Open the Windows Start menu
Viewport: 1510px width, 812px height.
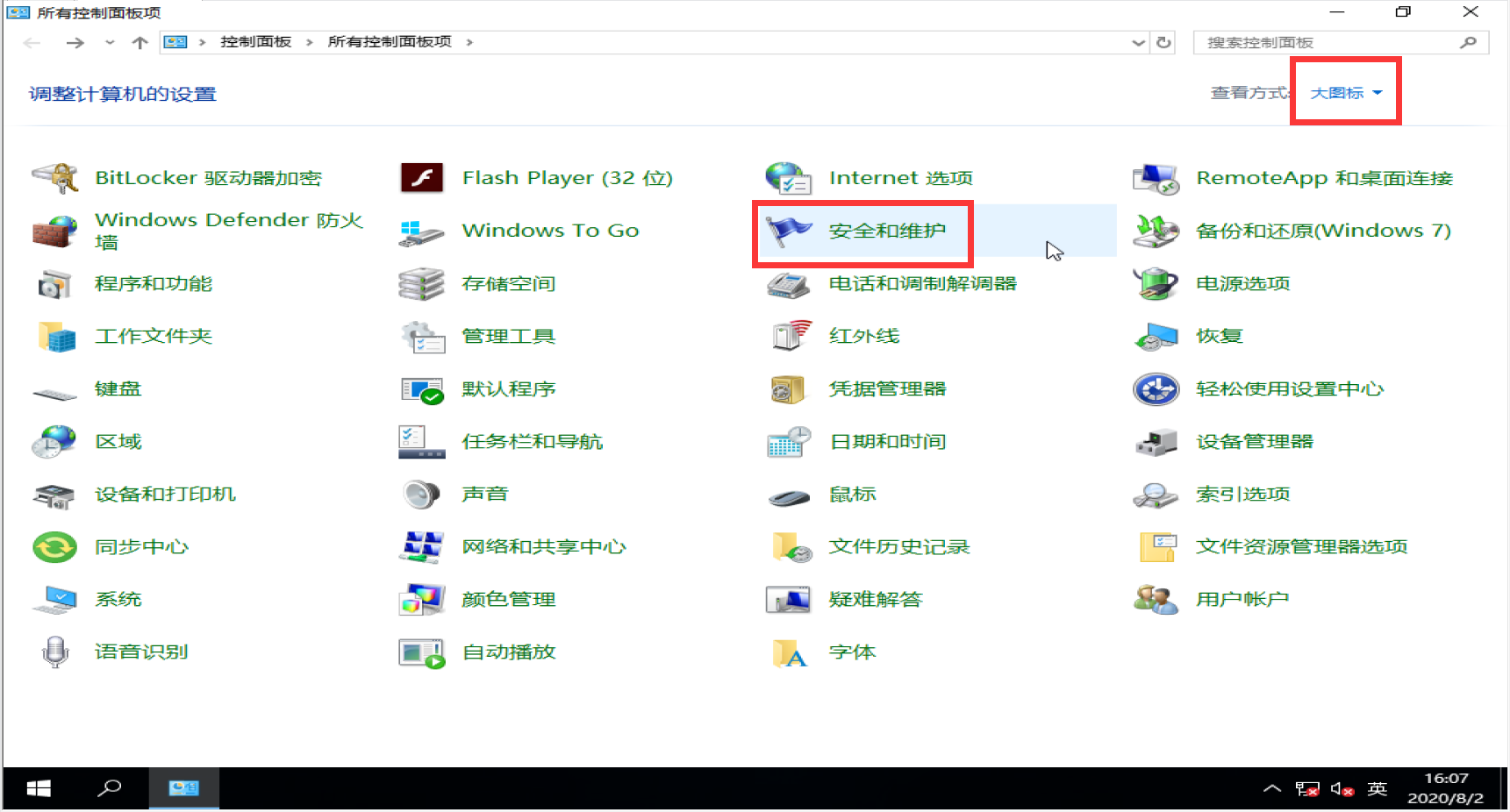click(x=39, y=788)
